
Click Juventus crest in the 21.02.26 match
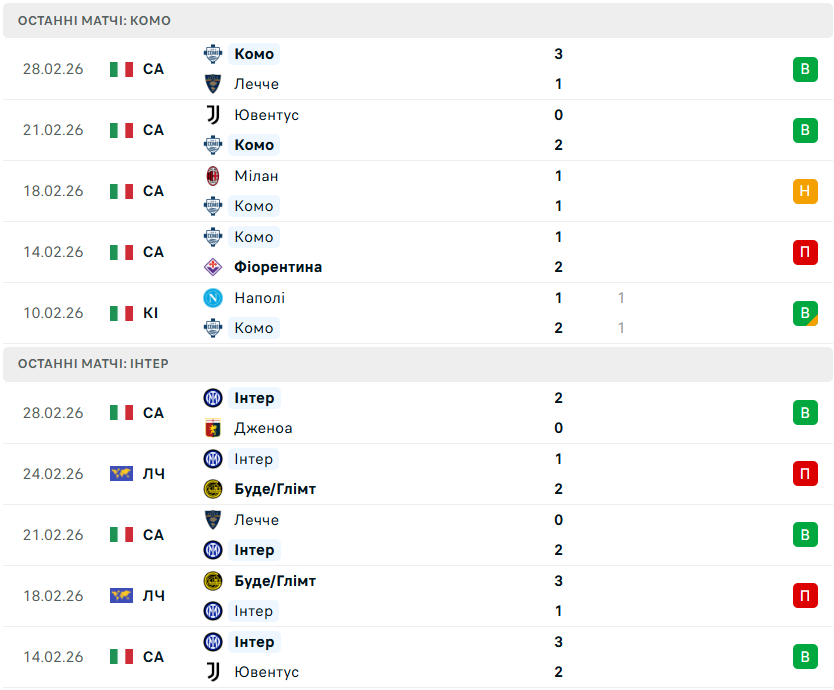(212, 115)
